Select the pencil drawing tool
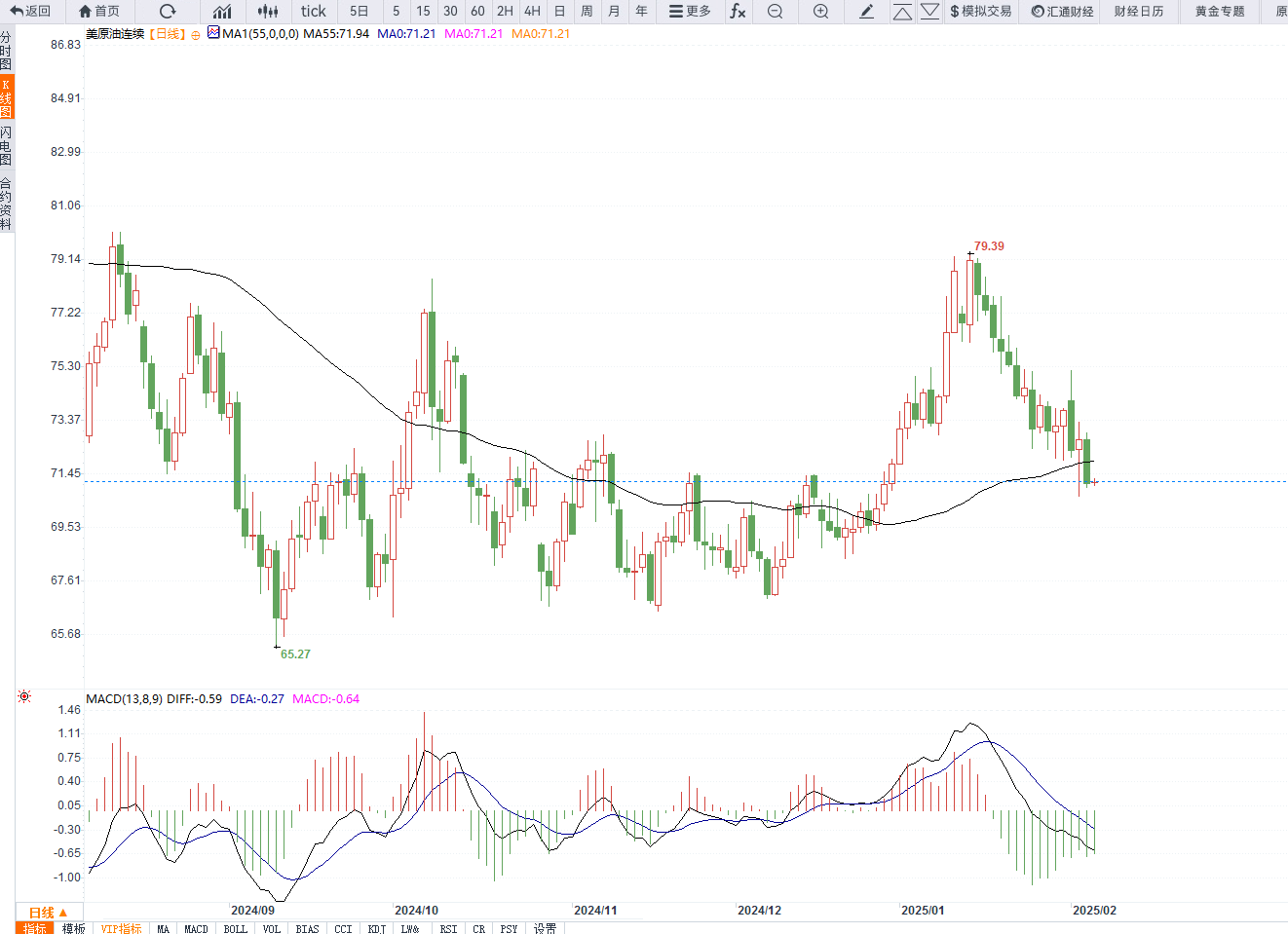 (867, 12)
